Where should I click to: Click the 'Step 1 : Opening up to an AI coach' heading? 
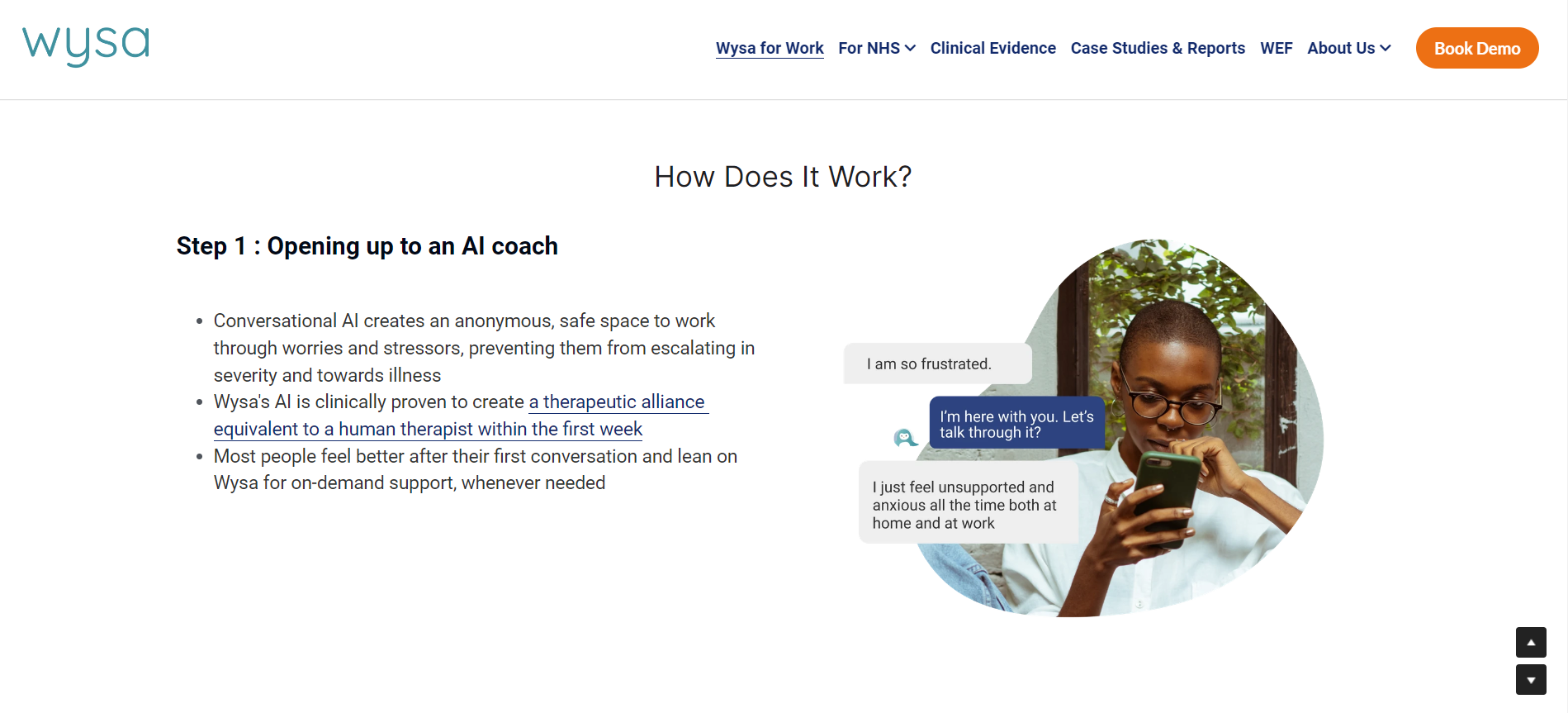pos(367,246)
